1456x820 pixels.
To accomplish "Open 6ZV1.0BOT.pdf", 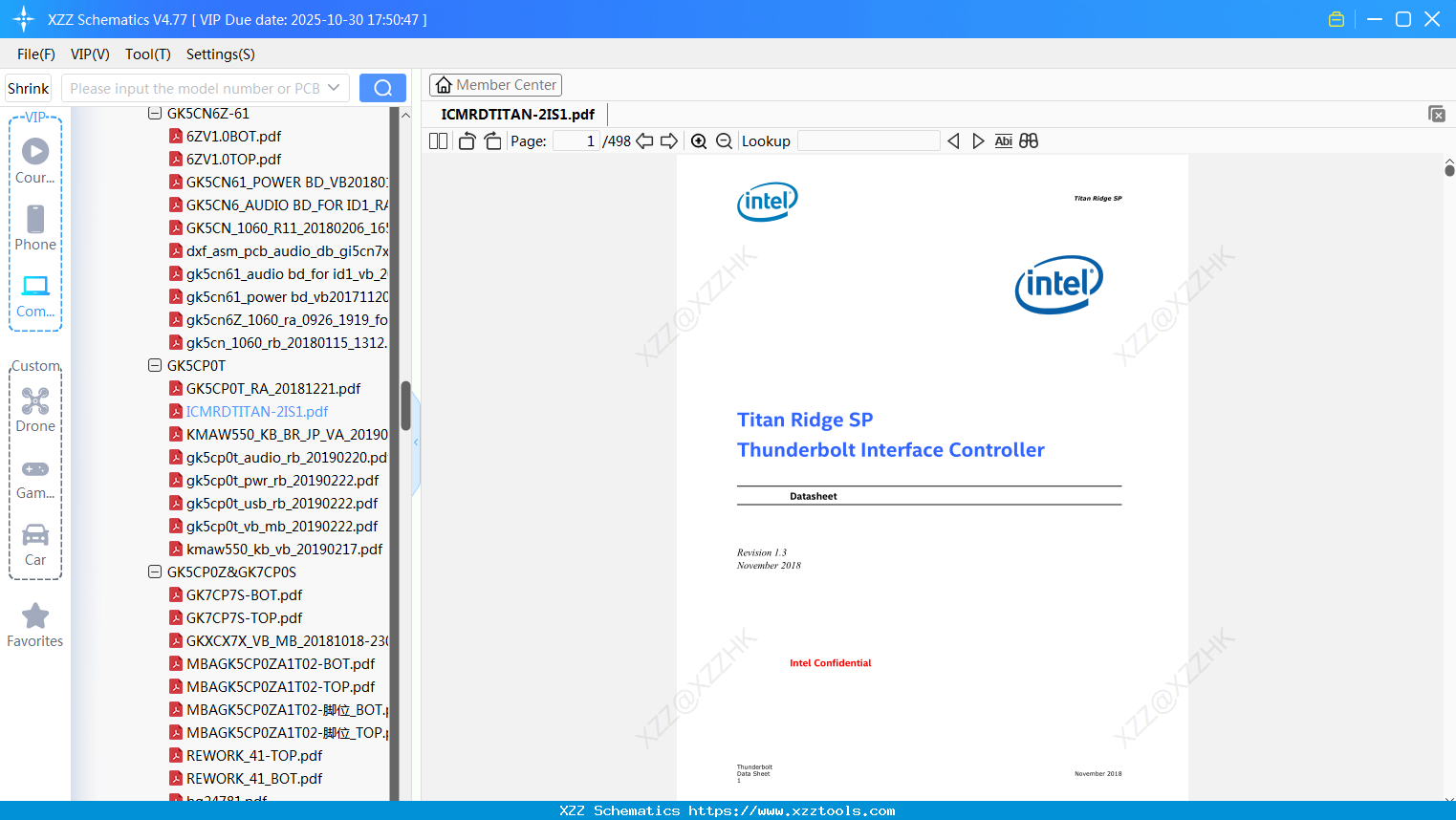I will 233,137.
